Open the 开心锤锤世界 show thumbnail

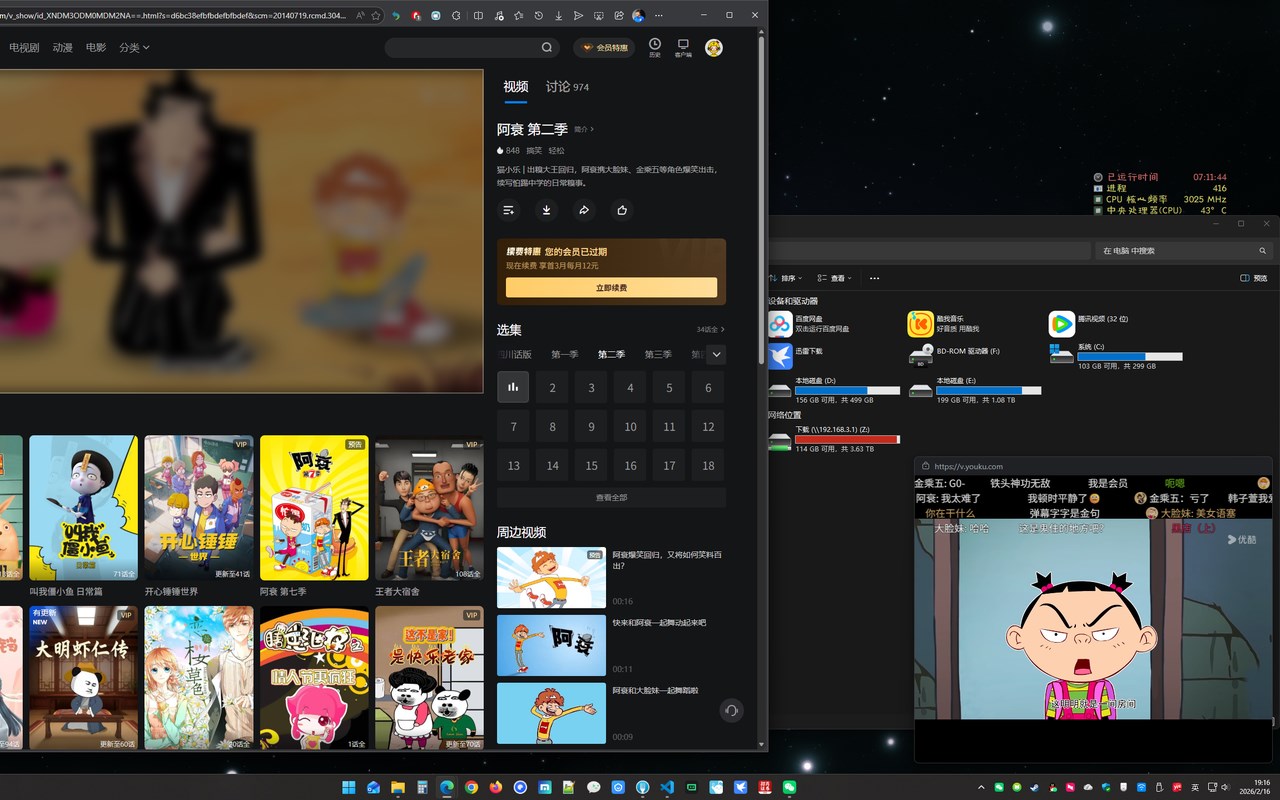point(199,508)
